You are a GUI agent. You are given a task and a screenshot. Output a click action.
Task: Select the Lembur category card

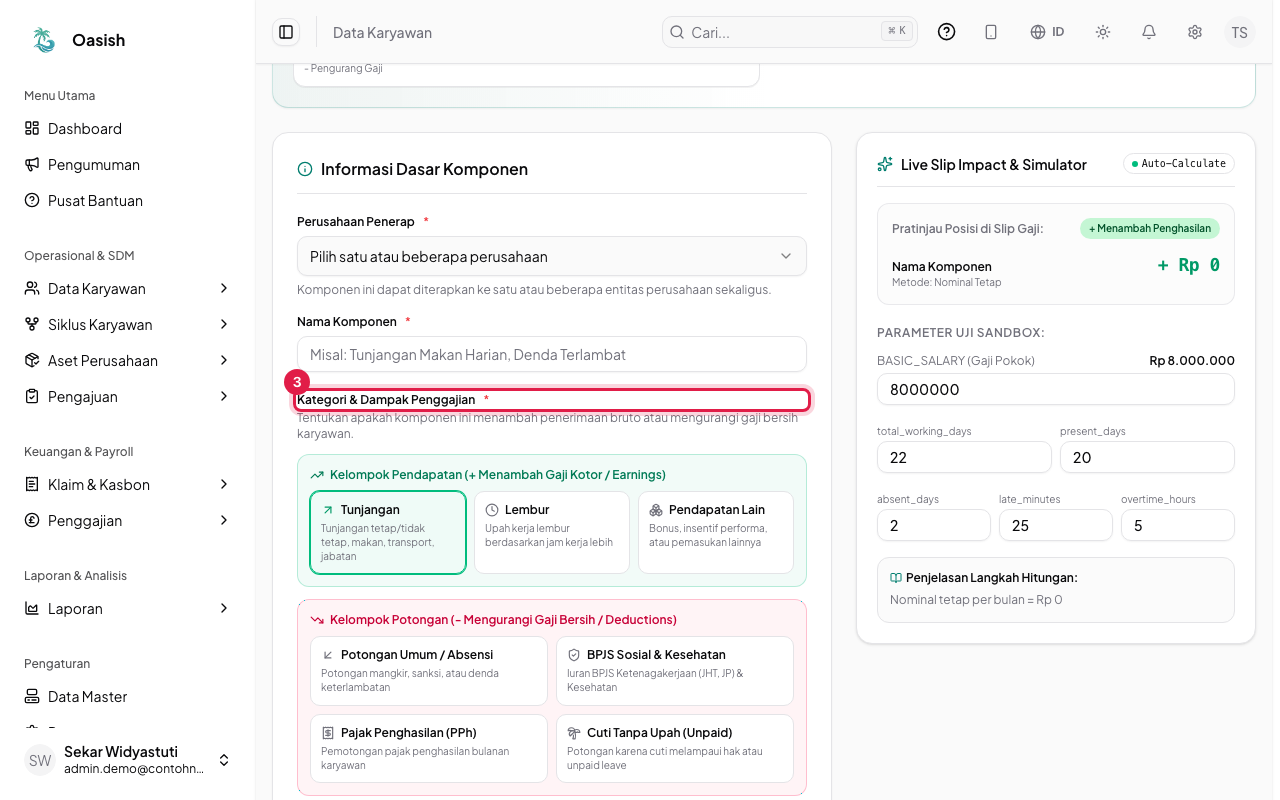[x=552, y=532]
